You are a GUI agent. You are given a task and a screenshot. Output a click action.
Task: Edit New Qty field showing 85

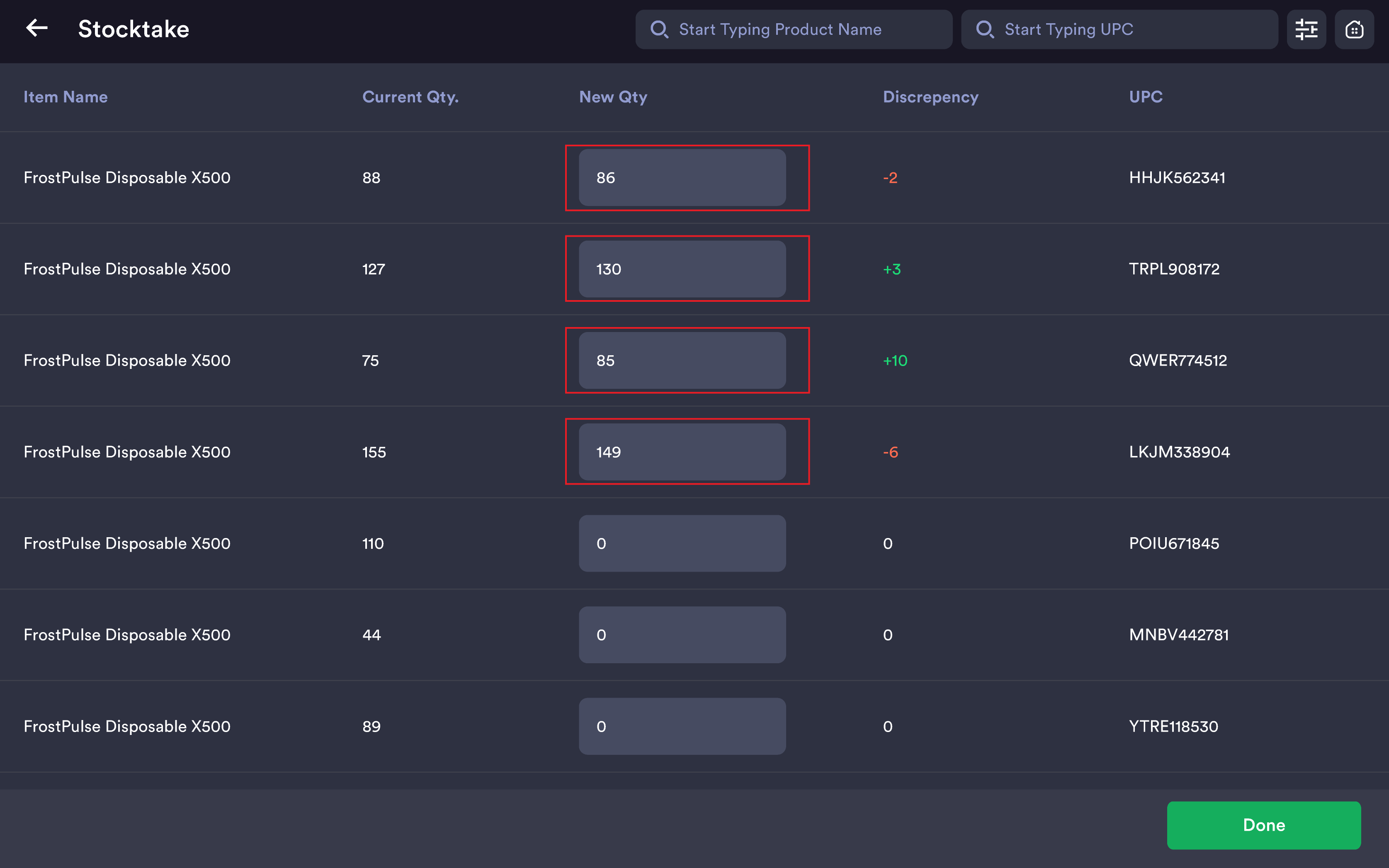tap(682, 361)
